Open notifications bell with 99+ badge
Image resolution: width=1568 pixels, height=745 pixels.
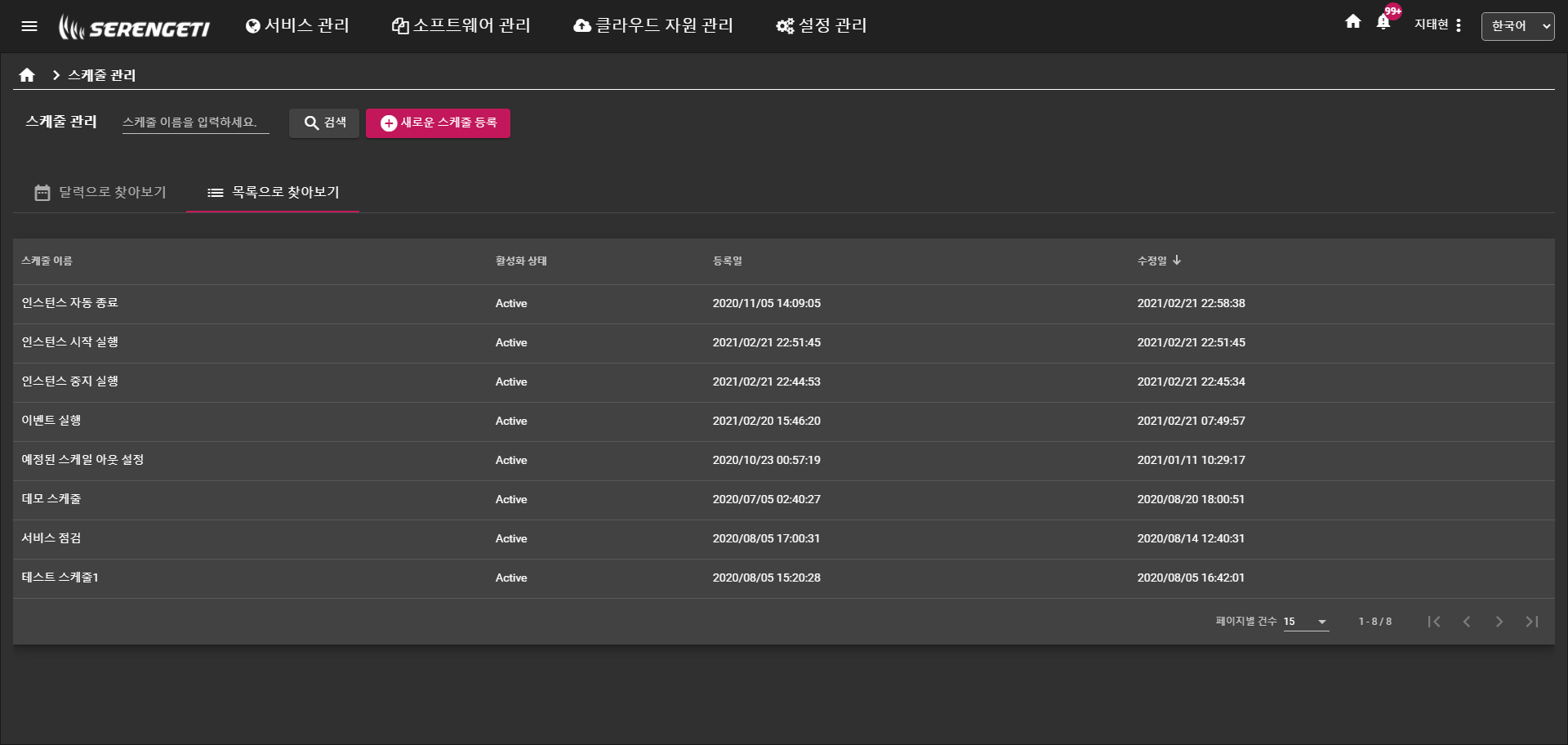point(1383,23)
